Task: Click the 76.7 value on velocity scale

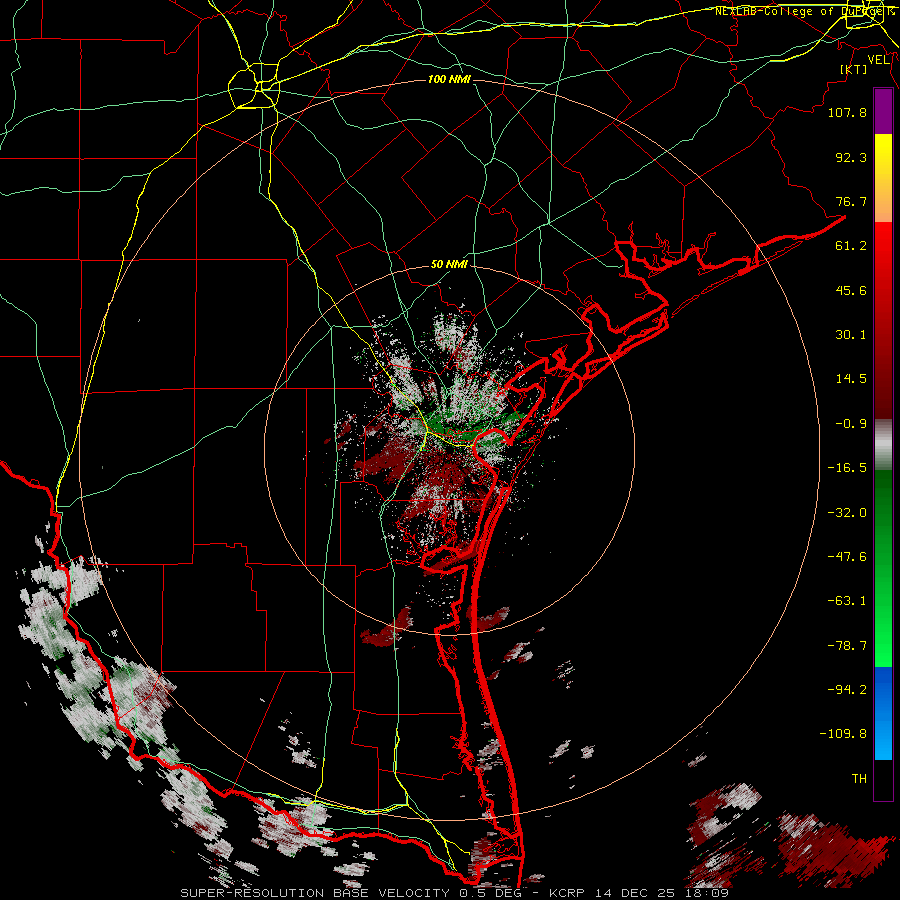Action: coord(851,201)
